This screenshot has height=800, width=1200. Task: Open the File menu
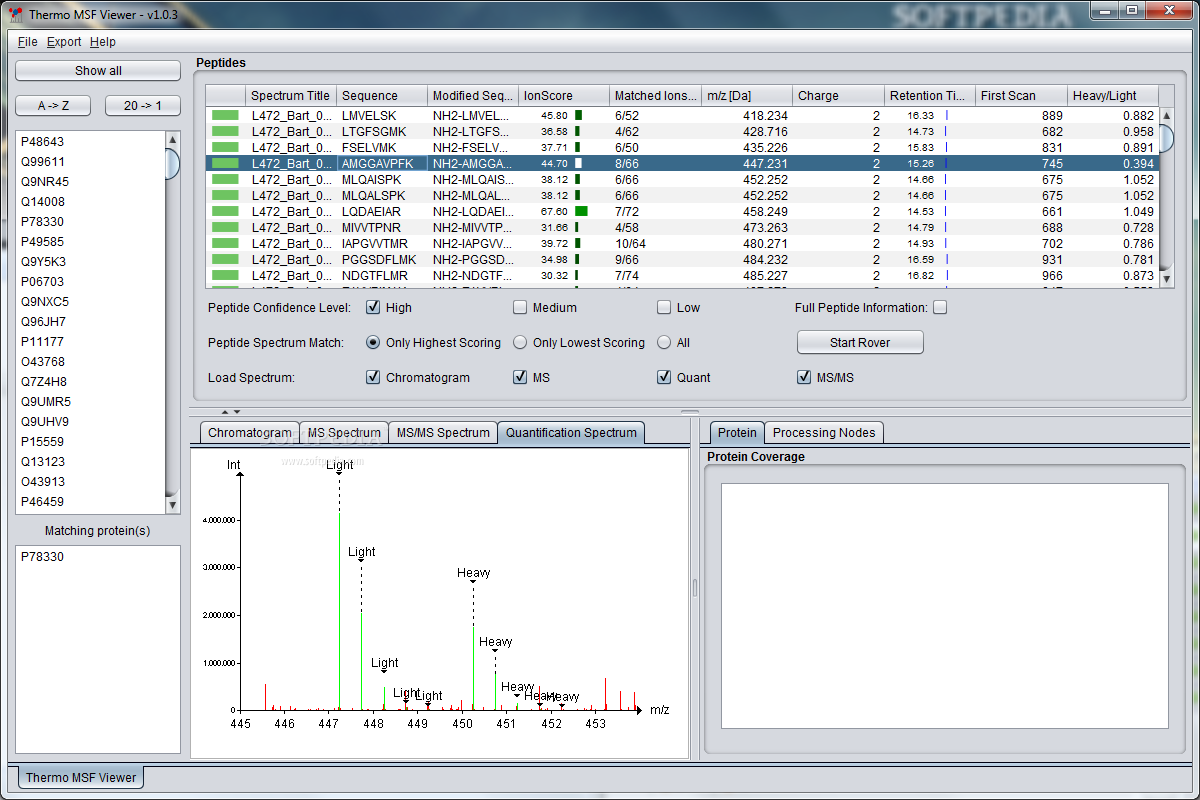[x=27, y=42]
